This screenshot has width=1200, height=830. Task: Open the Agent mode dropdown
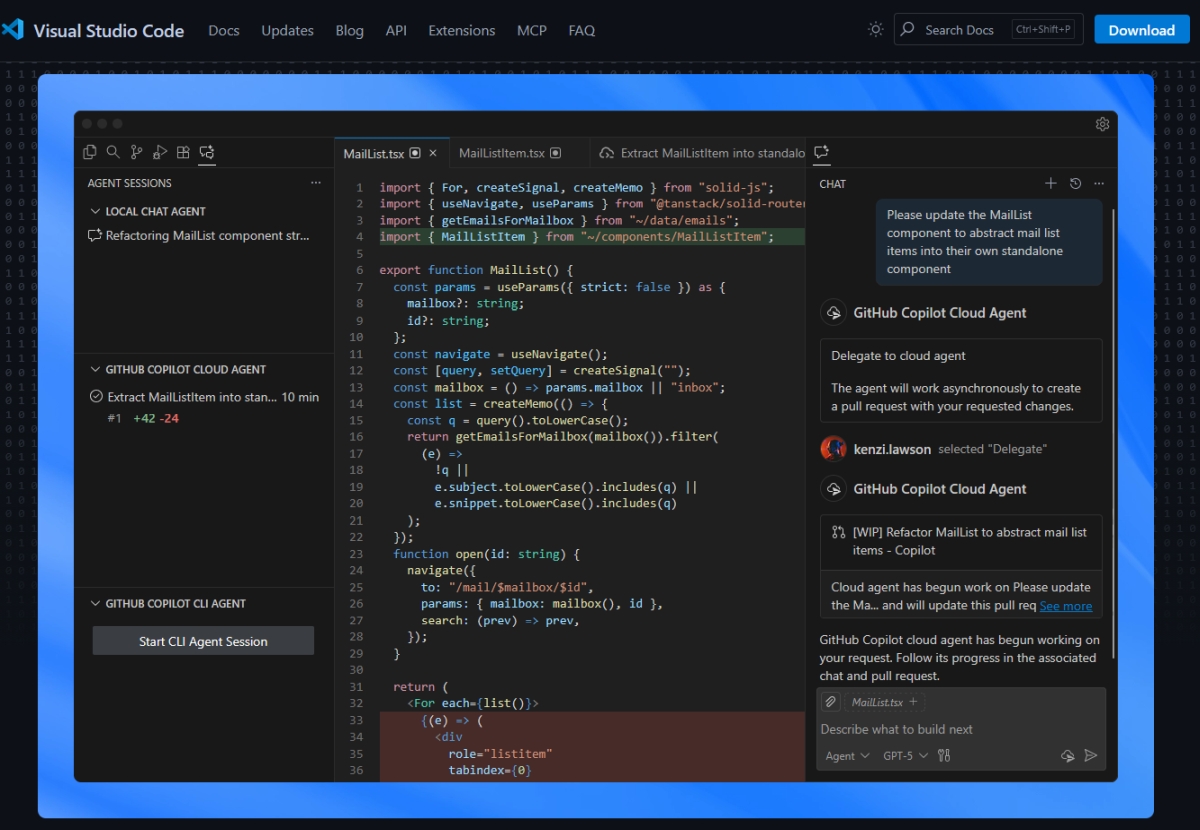pos(847,756)
